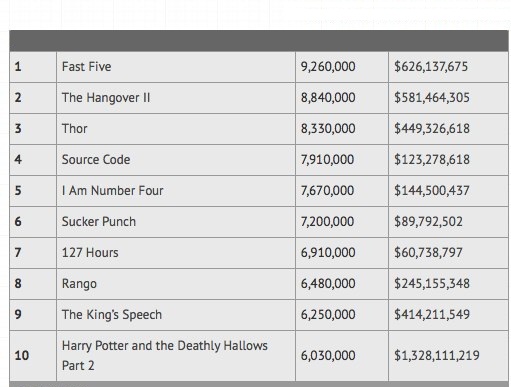Select the $626,137,675 gross value
This screenshot has width=511, height=387.
[x=431, y=67]
